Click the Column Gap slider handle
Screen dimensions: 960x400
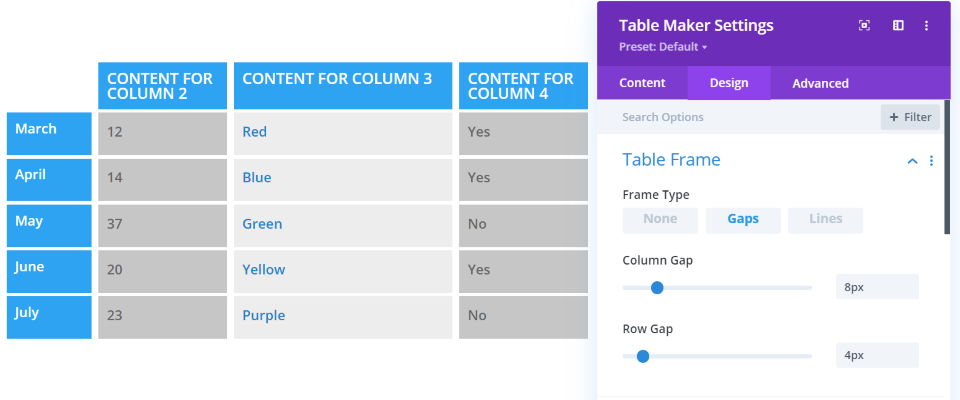657,288
